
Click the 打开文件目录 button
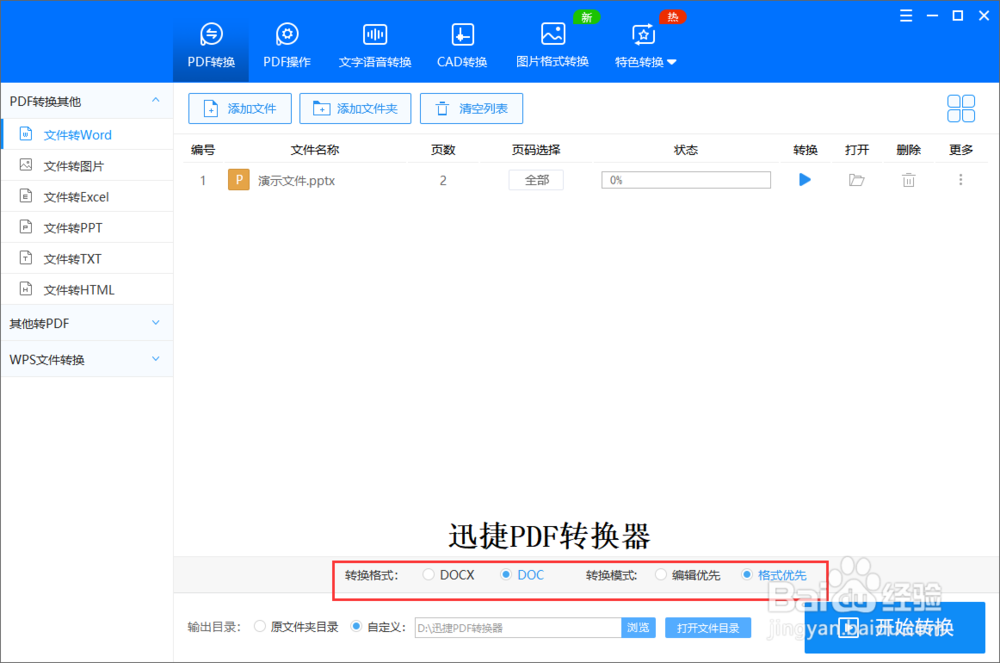coord(708,628)
